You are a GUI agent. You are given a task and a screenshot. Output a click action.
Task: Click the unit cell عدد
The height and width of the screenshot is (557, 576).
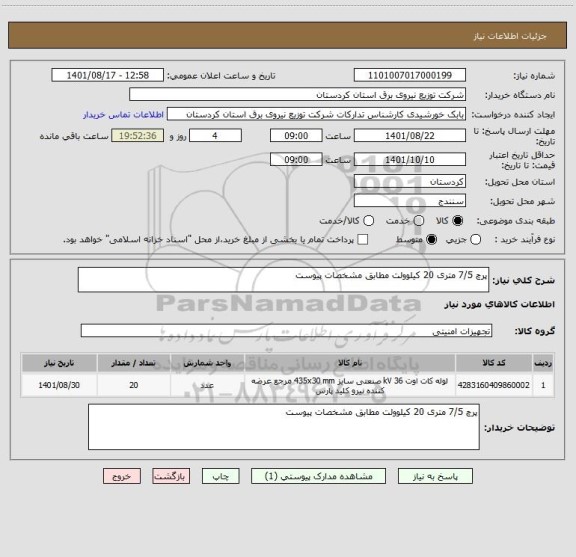point(207,385)
